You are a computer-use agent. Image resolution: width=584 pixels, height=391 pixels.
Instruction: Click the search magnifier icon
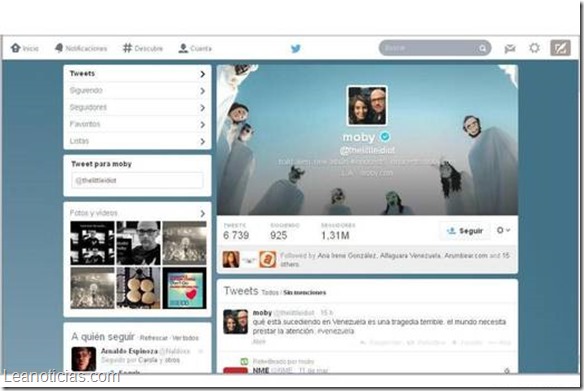point(482,48)
